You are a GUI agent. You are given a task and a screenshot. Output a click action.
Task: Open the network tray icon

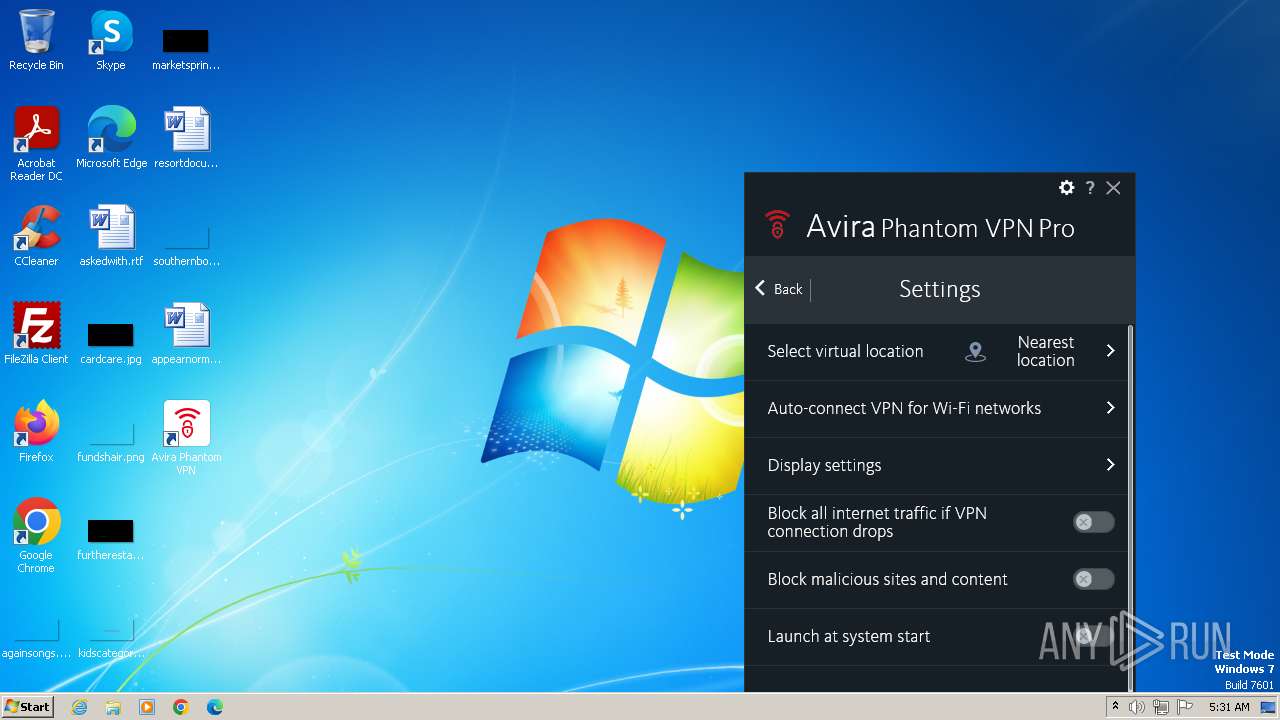click(1161, 707)
